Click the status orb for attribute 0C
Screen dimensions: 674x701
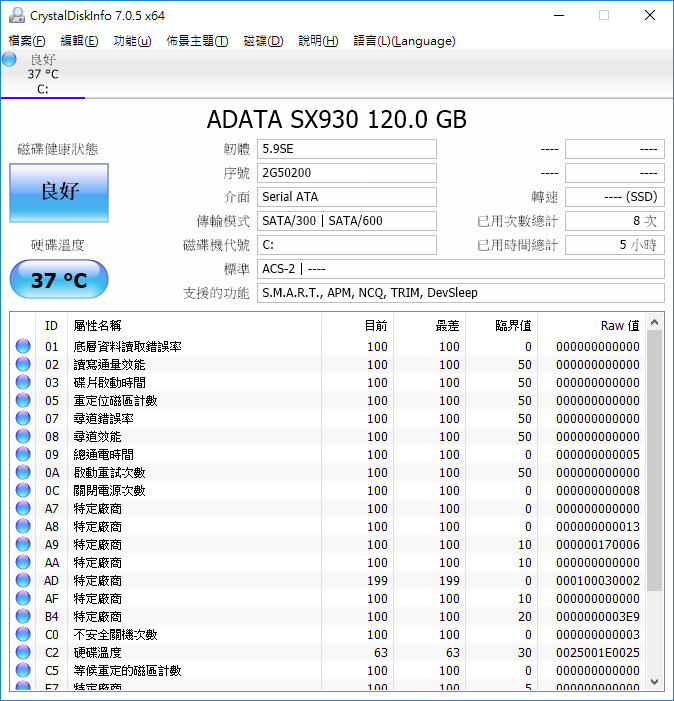coord(23,490)
